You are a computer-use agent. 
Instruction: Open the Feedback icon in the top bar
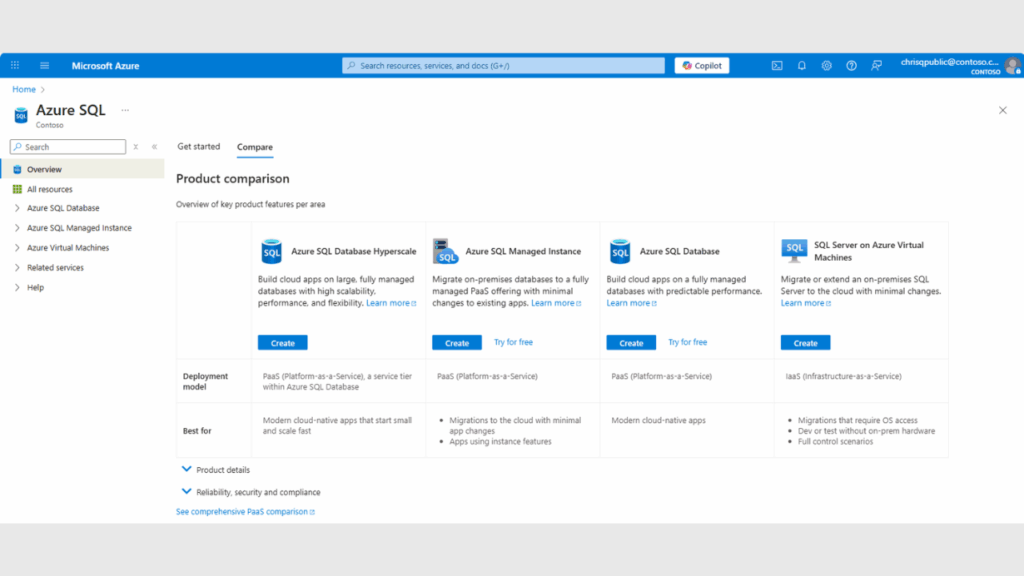876,65
